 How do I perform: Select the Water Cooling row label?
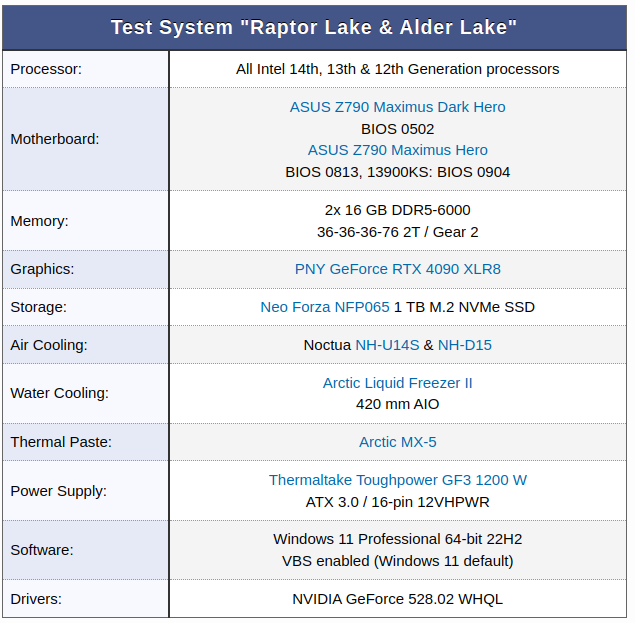60,393
